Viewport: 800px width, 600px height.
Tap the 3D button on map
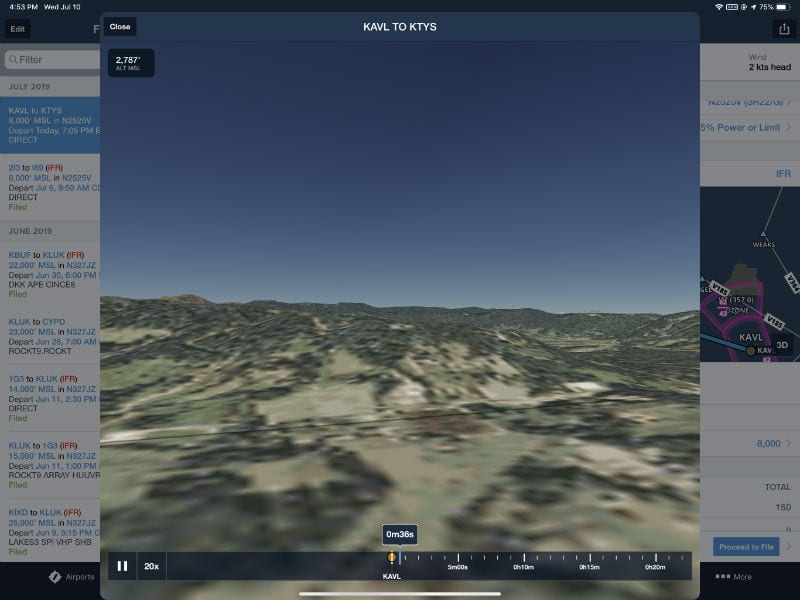tap(782, 345)
